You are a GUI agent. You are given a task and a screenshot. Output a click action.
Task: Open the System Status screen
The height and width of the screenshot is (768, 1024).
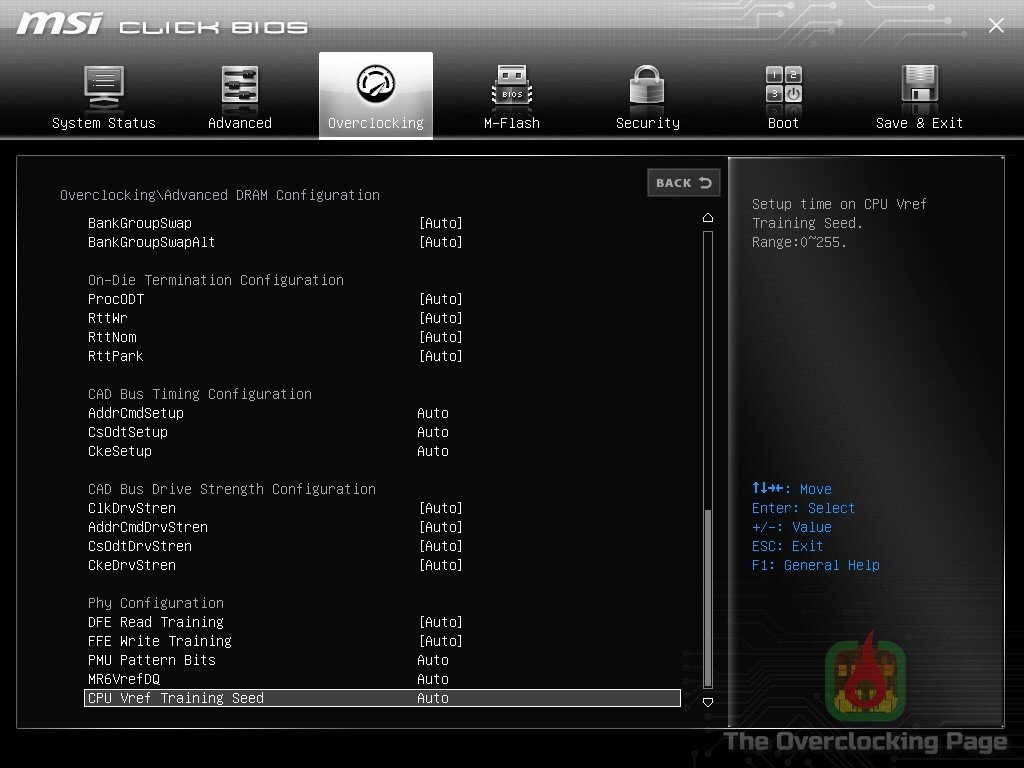(x=104, y=95)
